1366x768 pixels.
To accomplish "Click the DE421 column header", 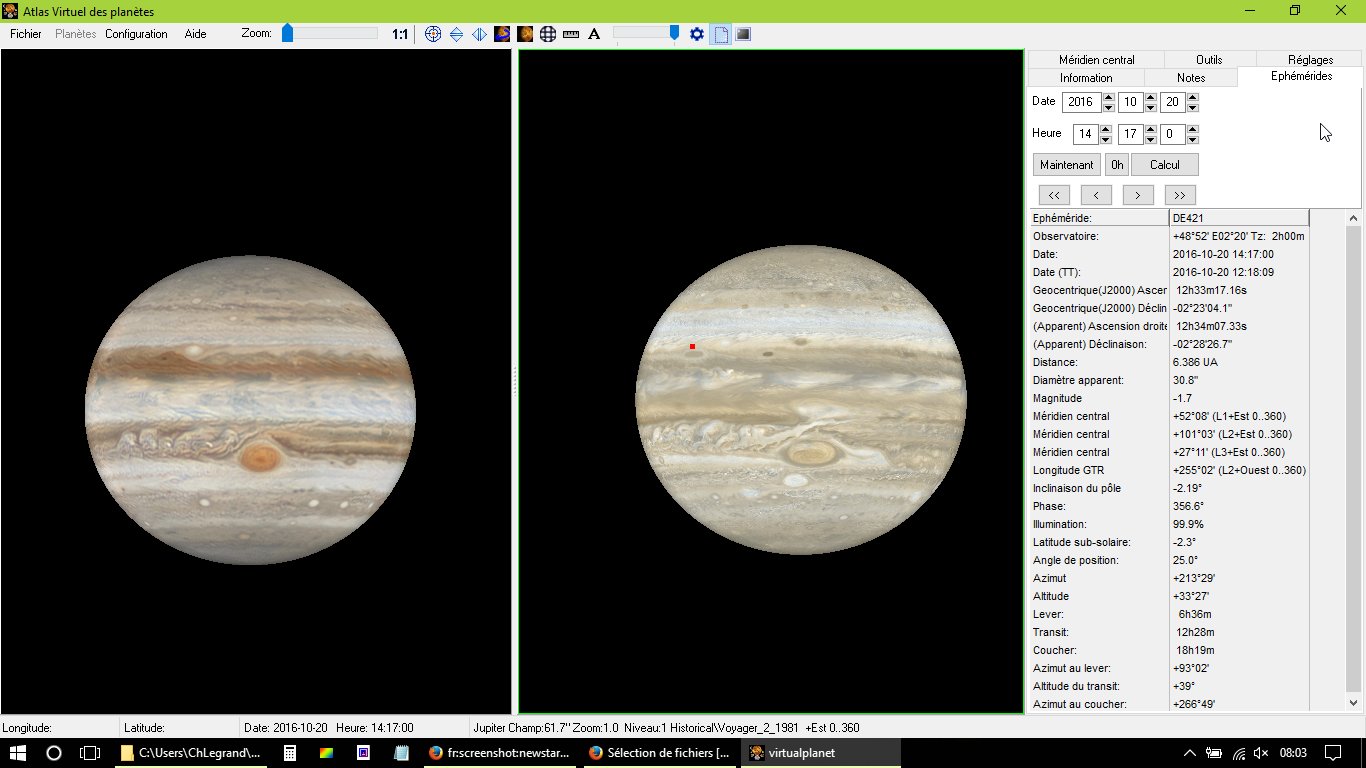I will click(x=1239, y=218).
